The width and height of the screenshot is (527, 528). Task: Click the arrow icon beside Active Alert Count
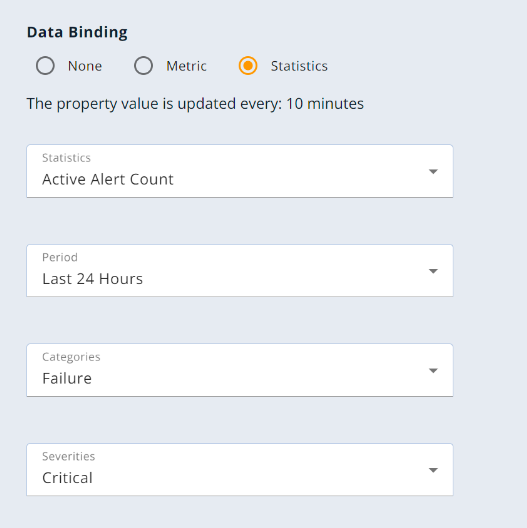(433, 171)
